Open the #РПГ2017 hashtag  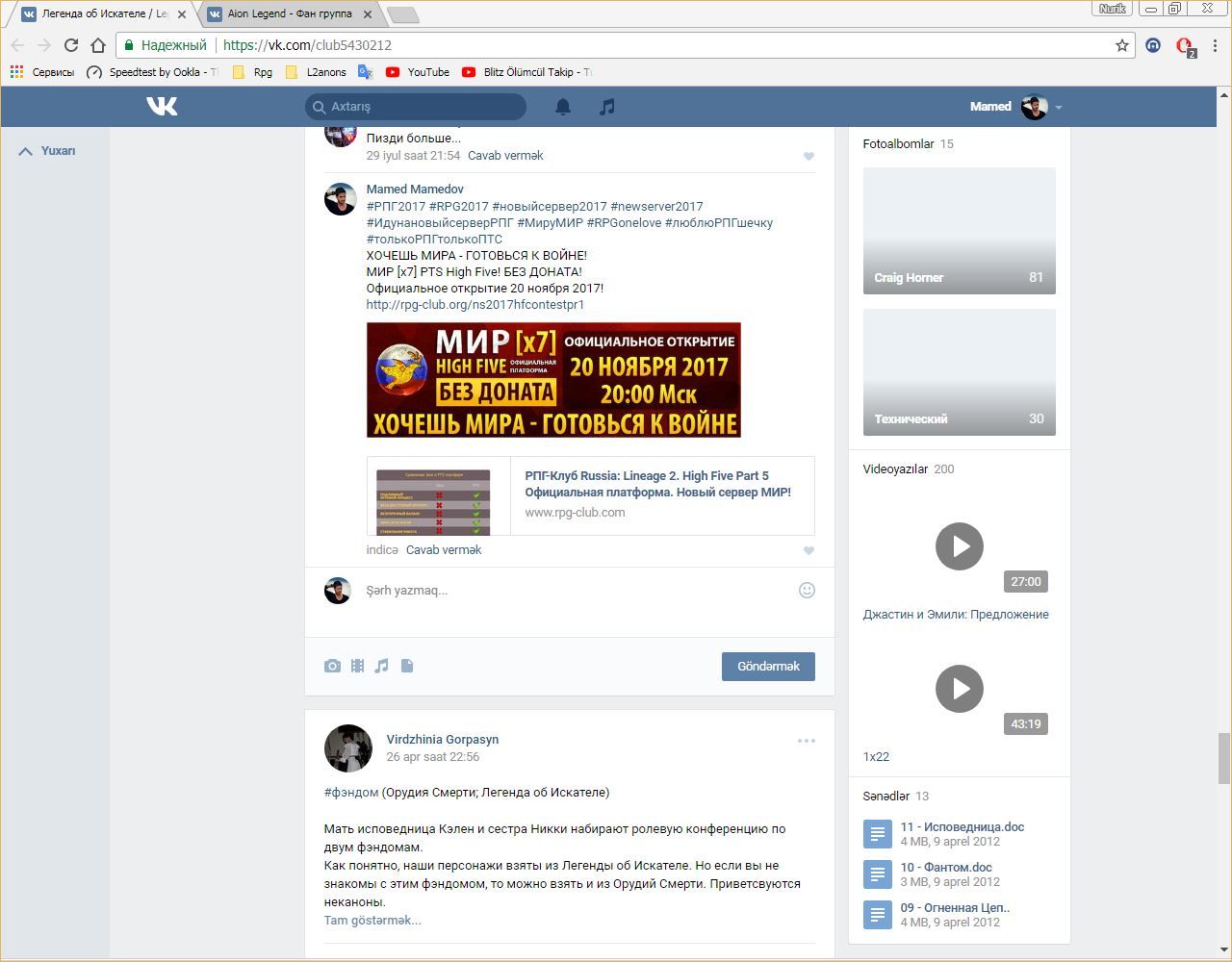tap(396, 207)
